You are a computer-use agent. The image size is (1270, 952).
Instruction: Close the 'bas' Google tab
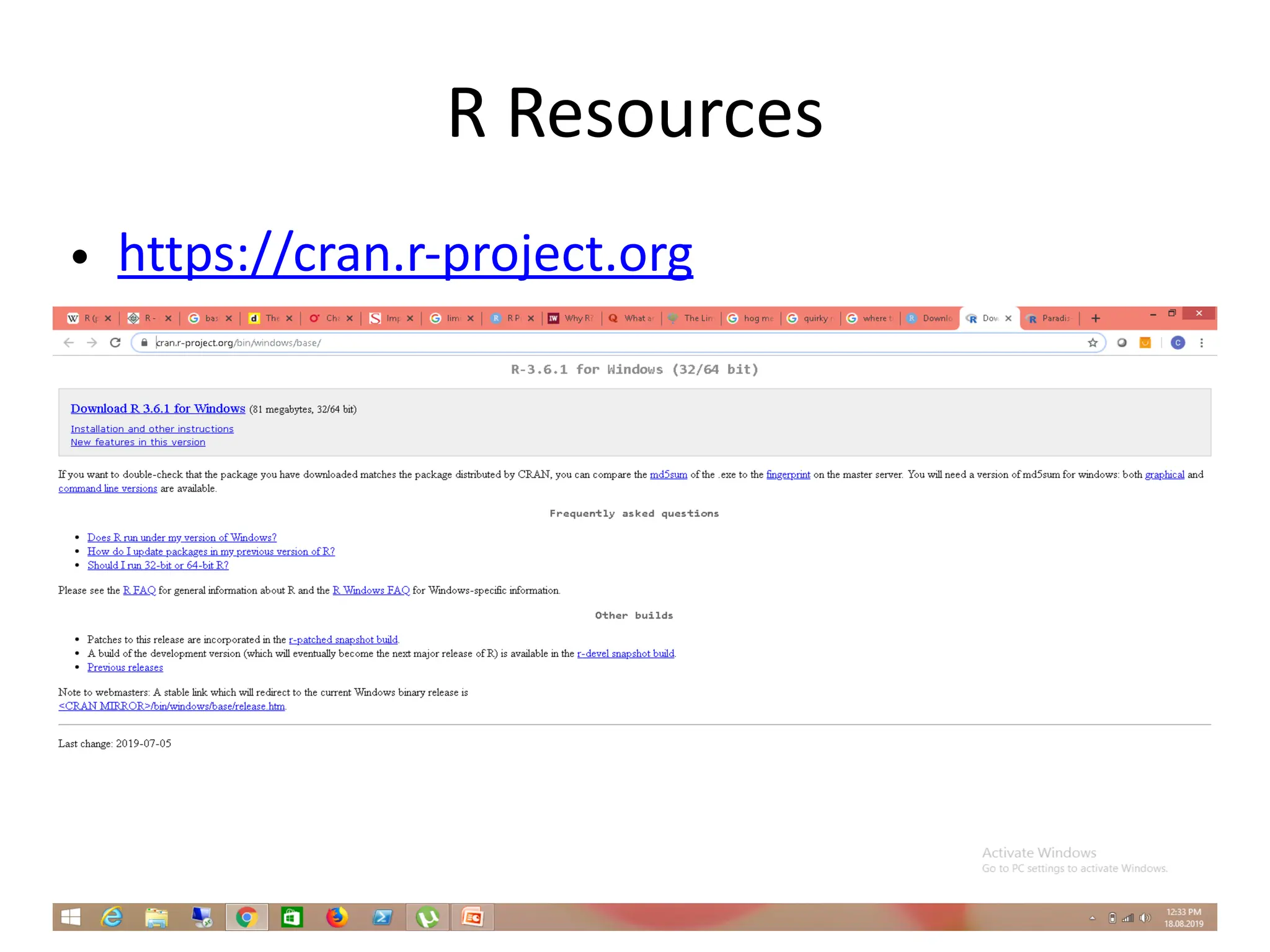tap(229, 319)
